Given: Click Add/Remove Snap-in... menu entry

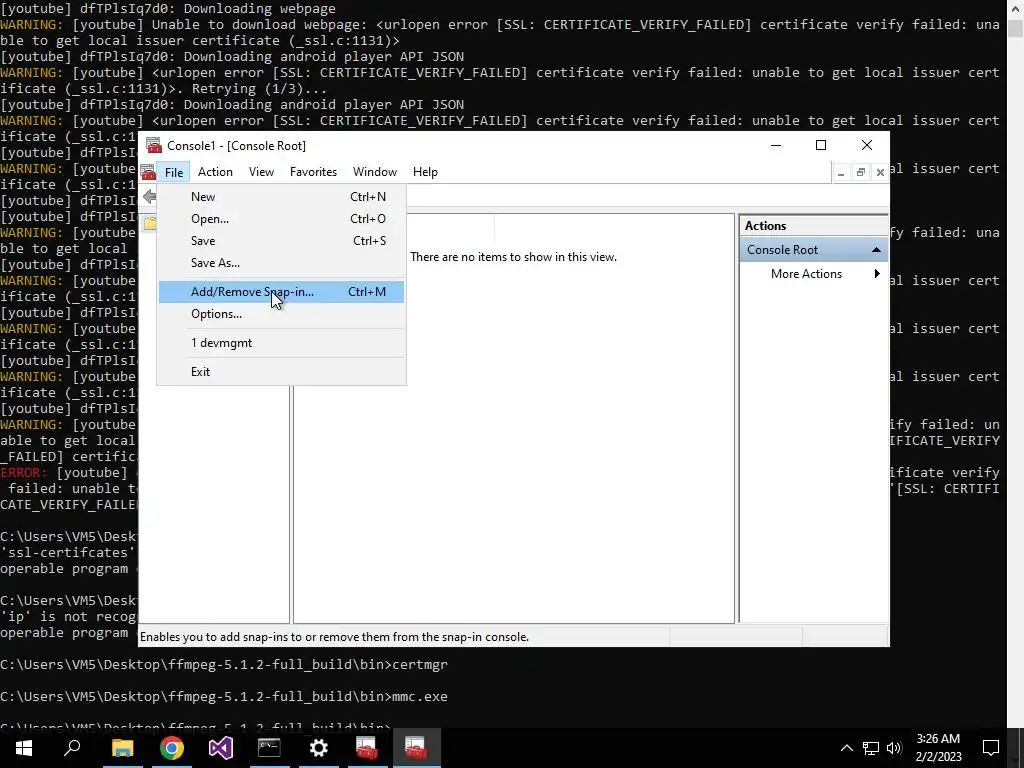Looking at the screenshot, I should point(281,292).
